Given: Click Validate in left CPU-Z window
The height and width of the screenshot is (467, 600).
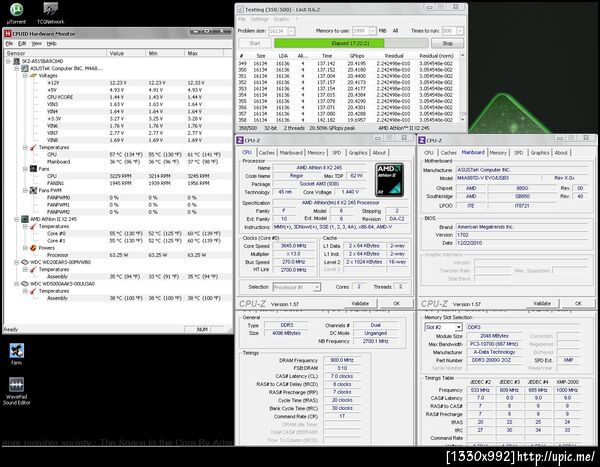Looking at the screenshot, I should click(360, 304).
